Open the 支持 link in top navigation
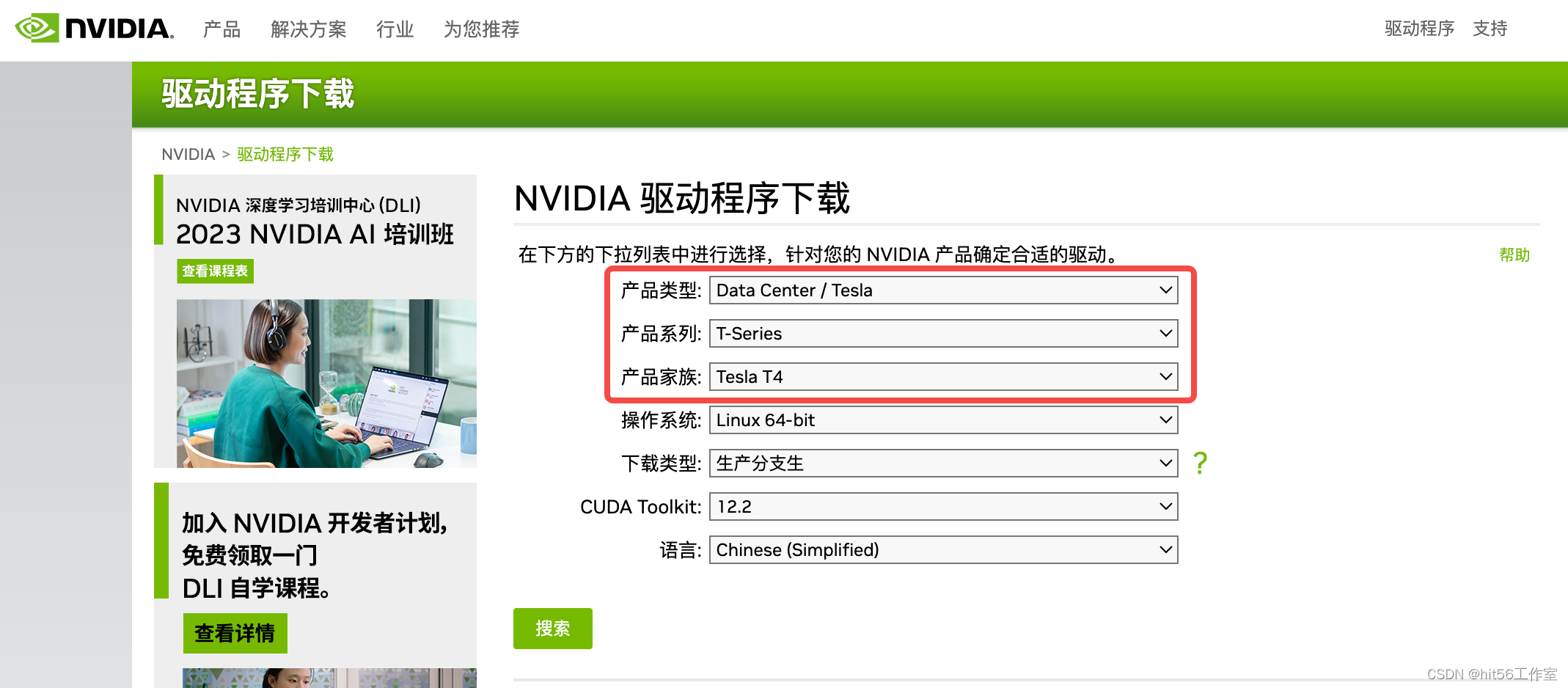The image size is (1568, 688). coord(1490,29)
